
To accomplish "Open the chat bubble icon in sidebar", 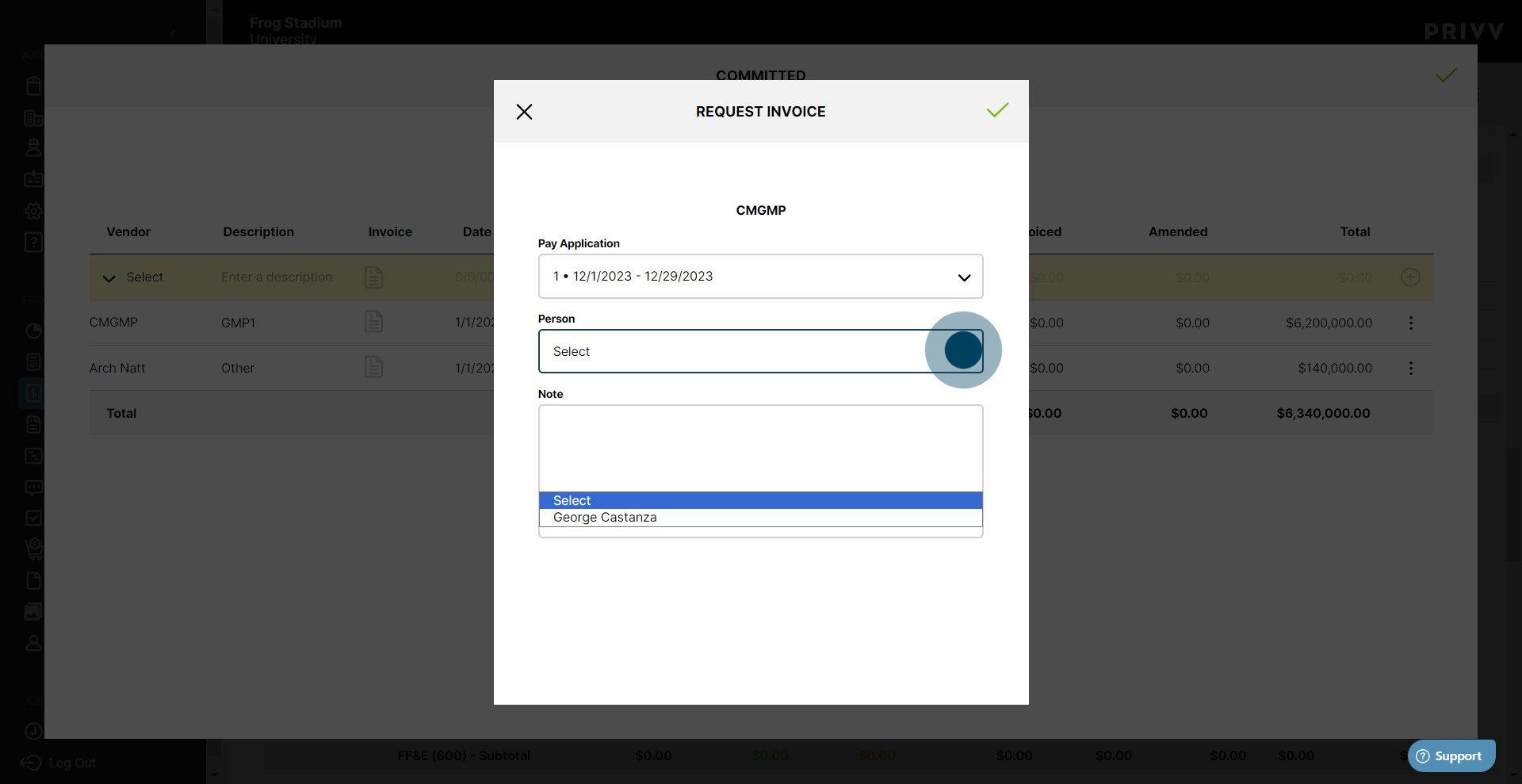I will click(33, 488).
